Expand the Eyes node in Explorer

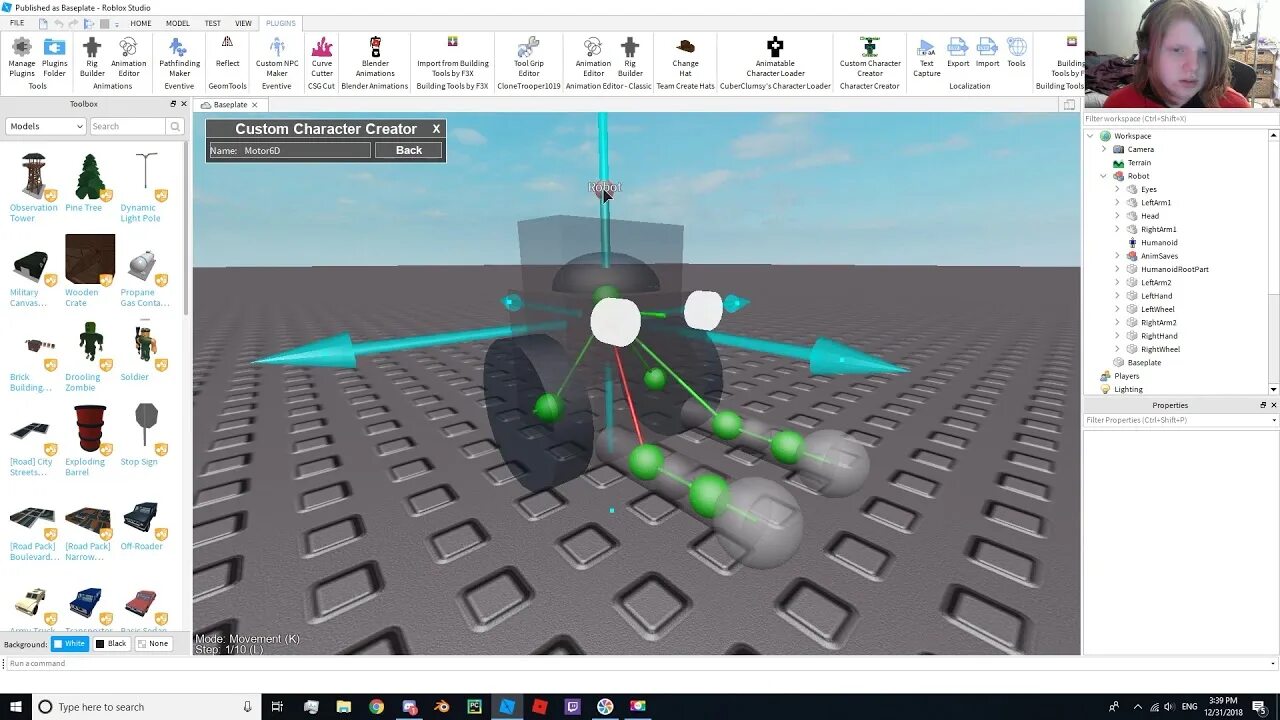pyautogui.click(x=1117, y=189)
